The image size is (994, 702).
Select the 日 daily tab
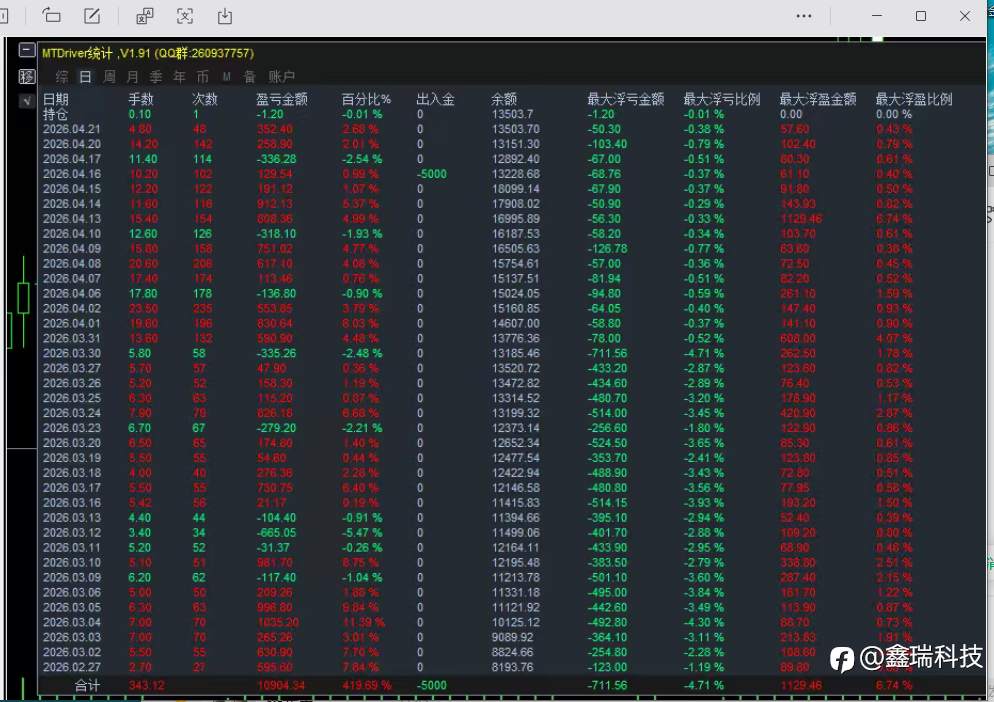coord(86,77)
